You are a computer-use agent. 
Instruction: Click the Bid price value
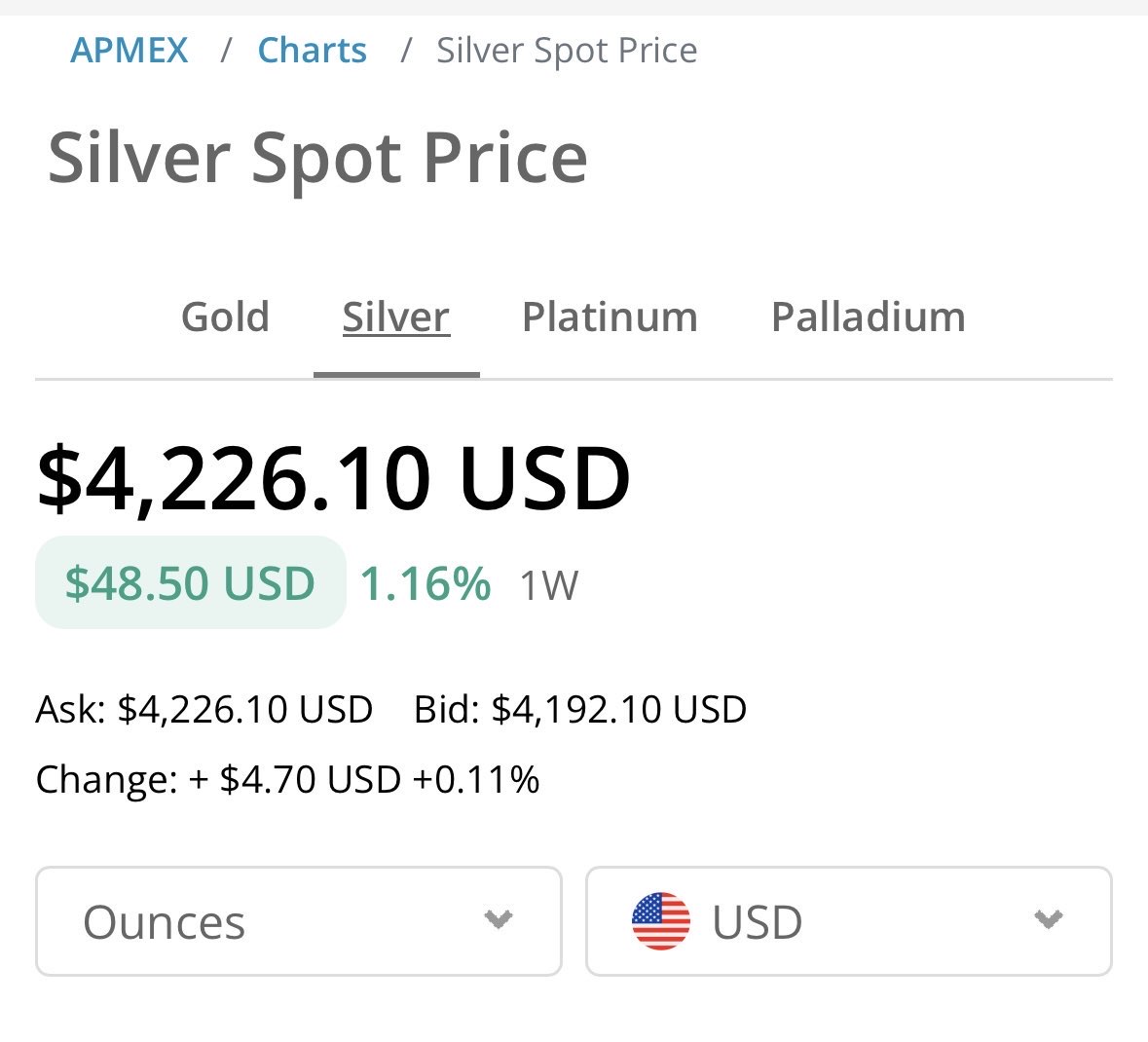coord(617,709)
